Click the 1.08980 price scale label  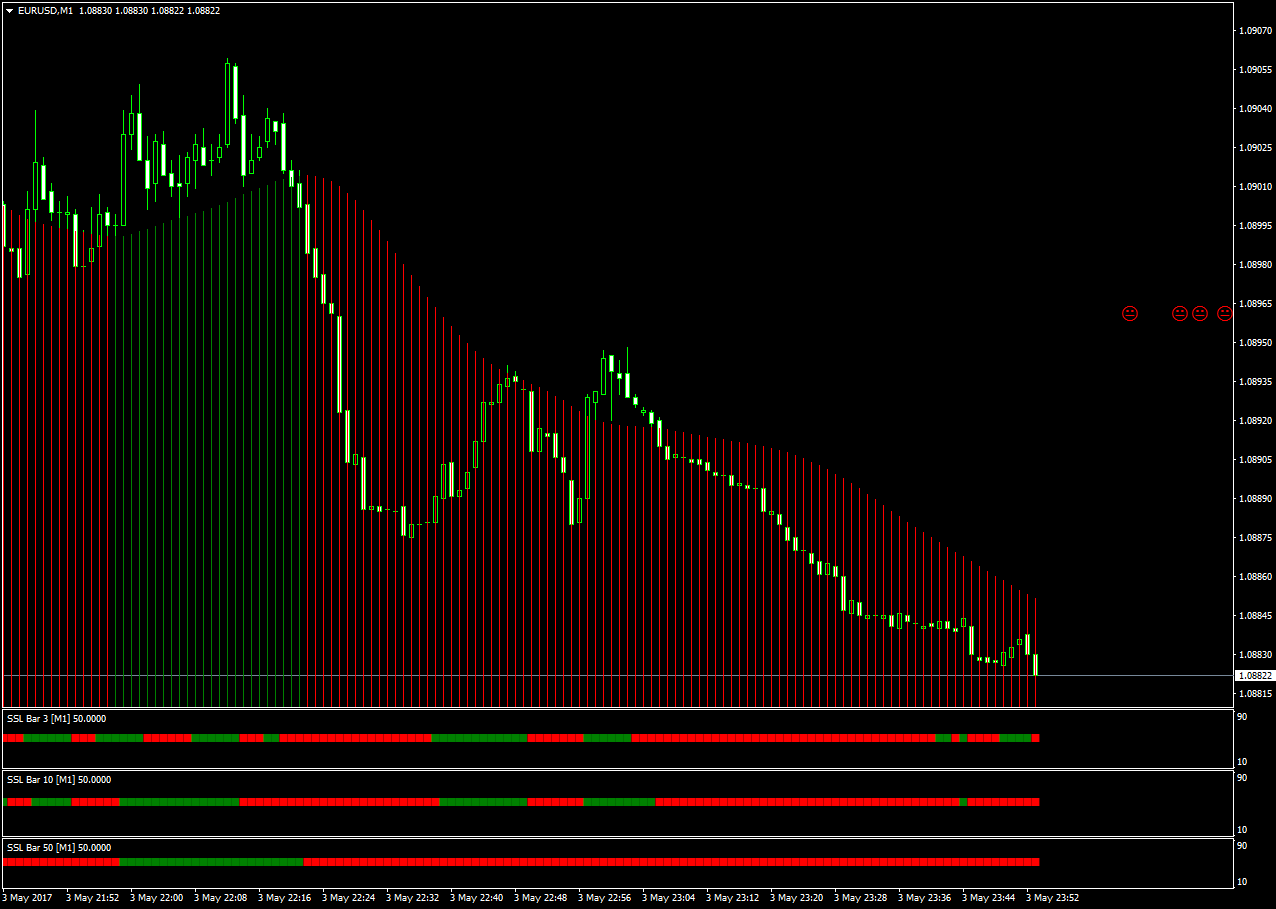(1255, 265)
